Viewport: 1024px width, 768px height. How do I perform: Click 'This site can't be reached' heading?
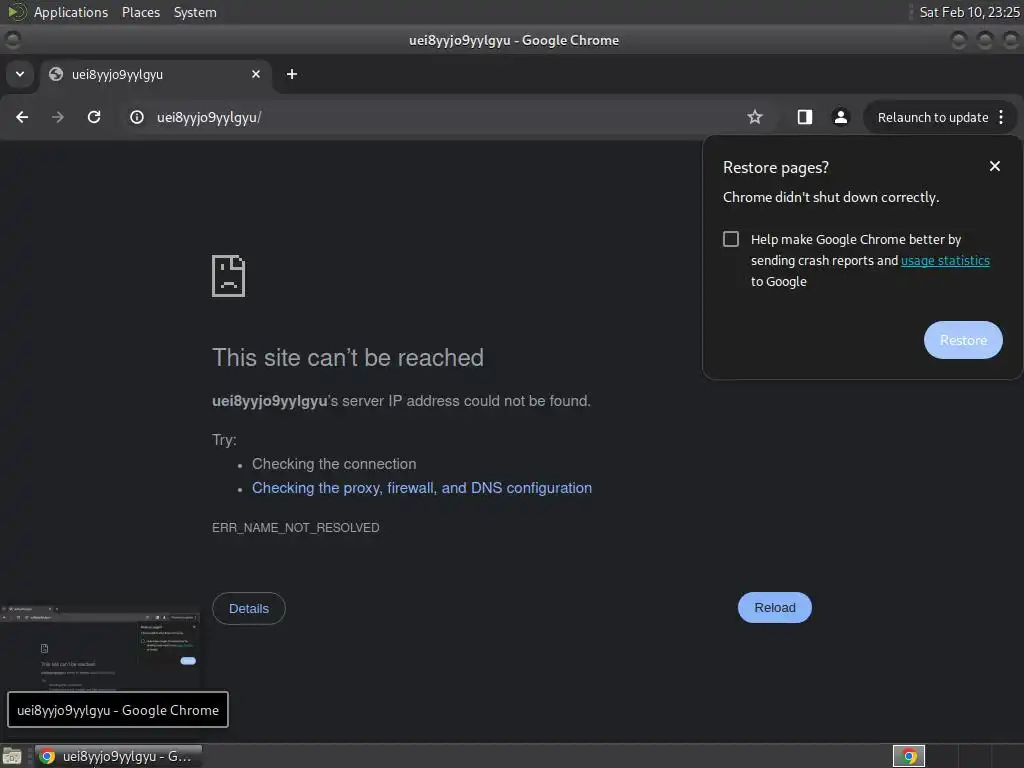pyautogui.click(x=347, y=358)
